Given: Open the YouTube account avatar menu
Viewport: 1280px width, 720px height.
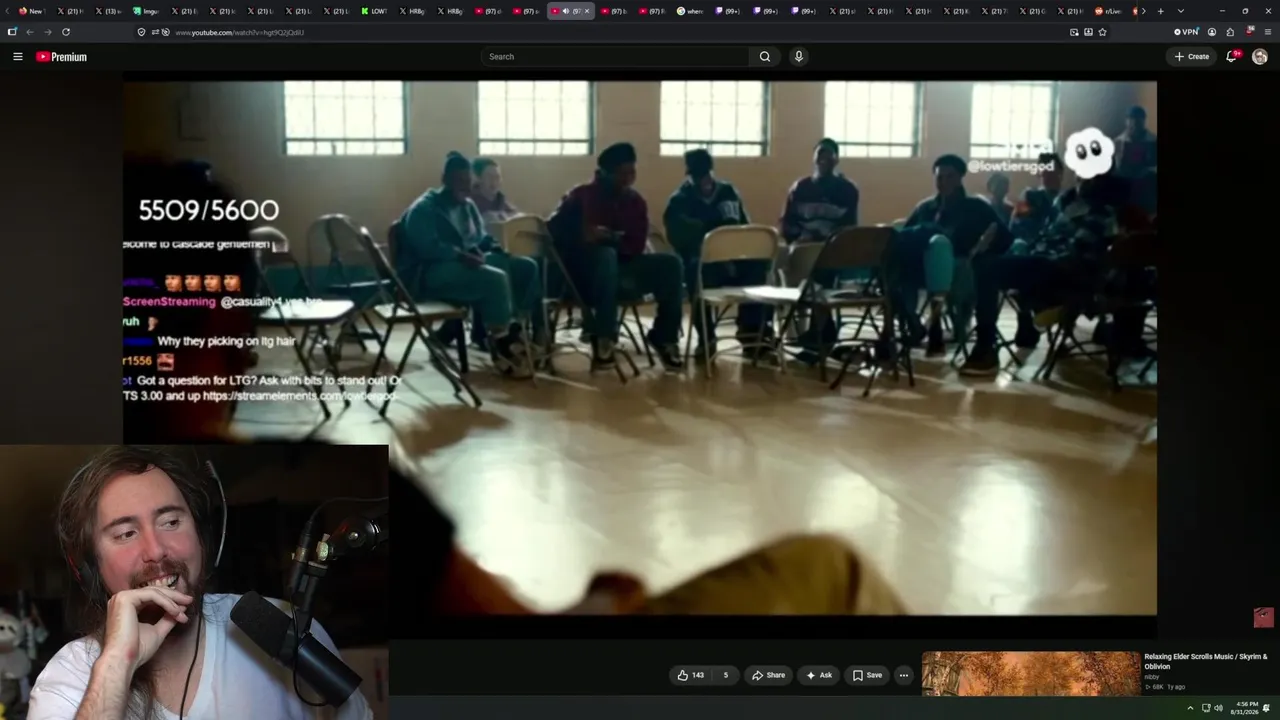Looking at the screenshot, I should [1260, 57].
